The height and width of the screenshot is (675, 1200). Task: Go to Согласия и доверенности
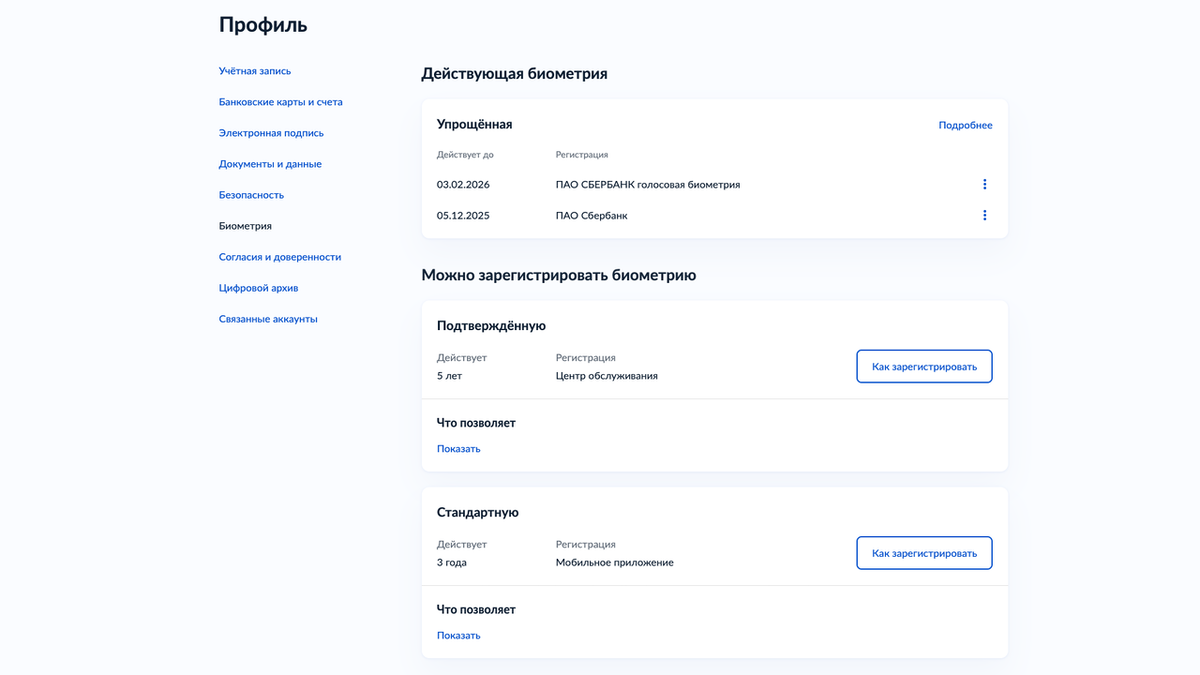(280, 257)
